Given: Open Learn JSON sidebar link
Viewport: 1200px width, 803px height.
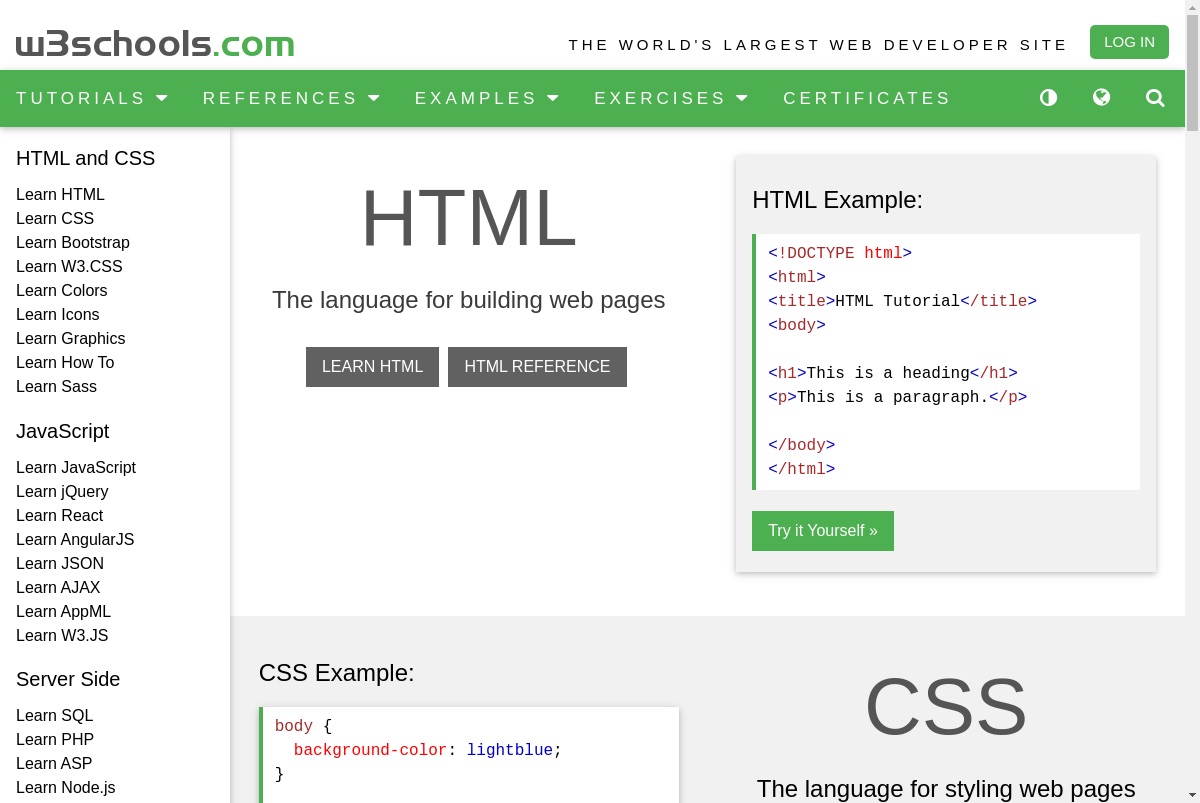Looking at the screenshot, I should pyautogui.click(x=60, y=564).
